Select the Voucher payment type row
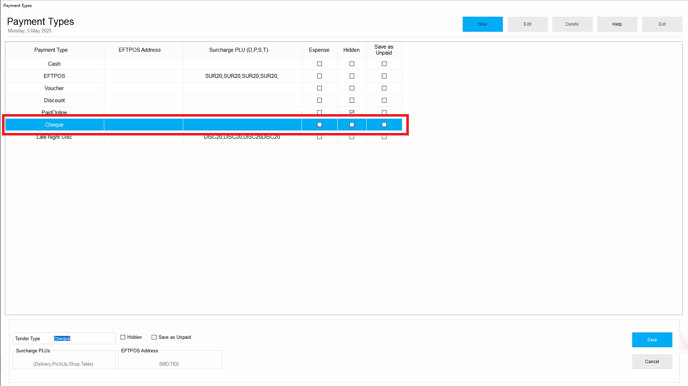Viewport: 688px width, 386px height. pyautogui.click(x=204, y=88)
